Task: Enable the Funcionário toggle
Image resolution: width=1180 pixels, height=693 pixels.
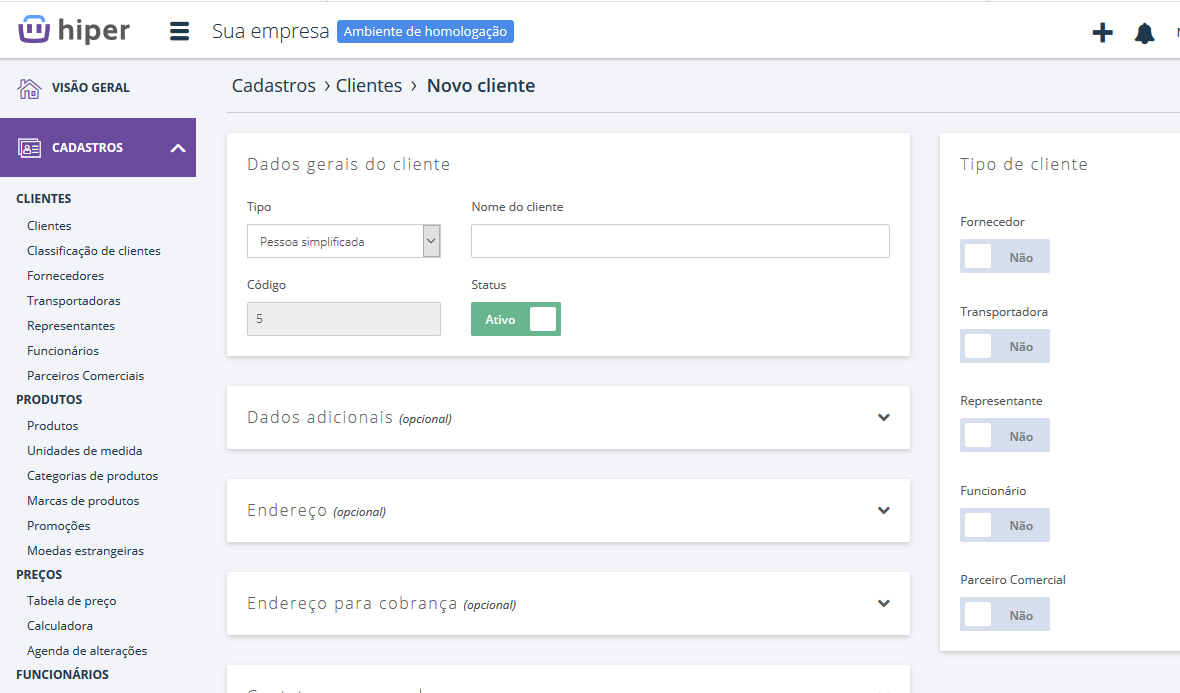Action: (1004, 525)
